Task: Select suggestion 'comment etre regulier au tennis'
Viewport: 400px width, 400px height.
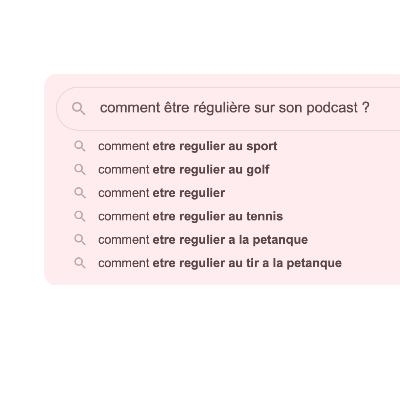Action: pos(191,216)
